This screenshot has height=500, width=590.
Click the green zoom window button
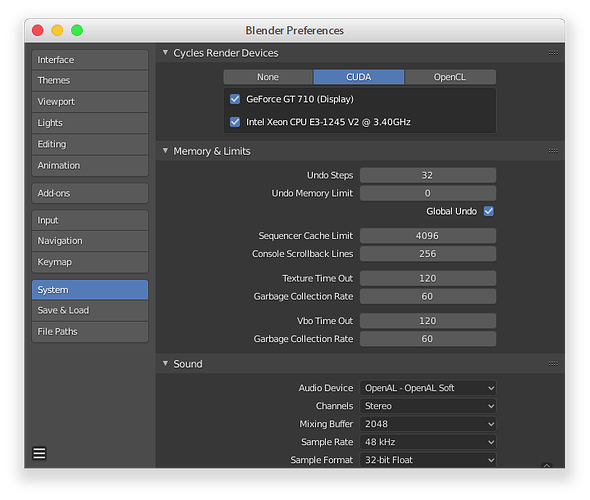point(77,30)
